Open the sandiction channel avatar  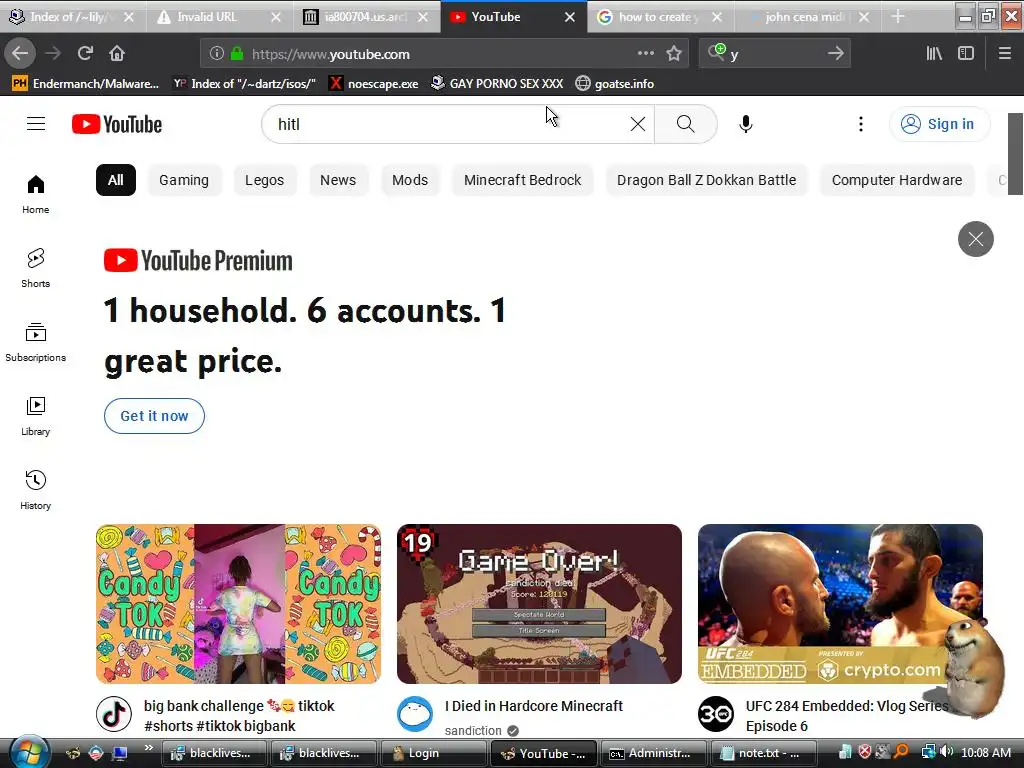point(415,714)
